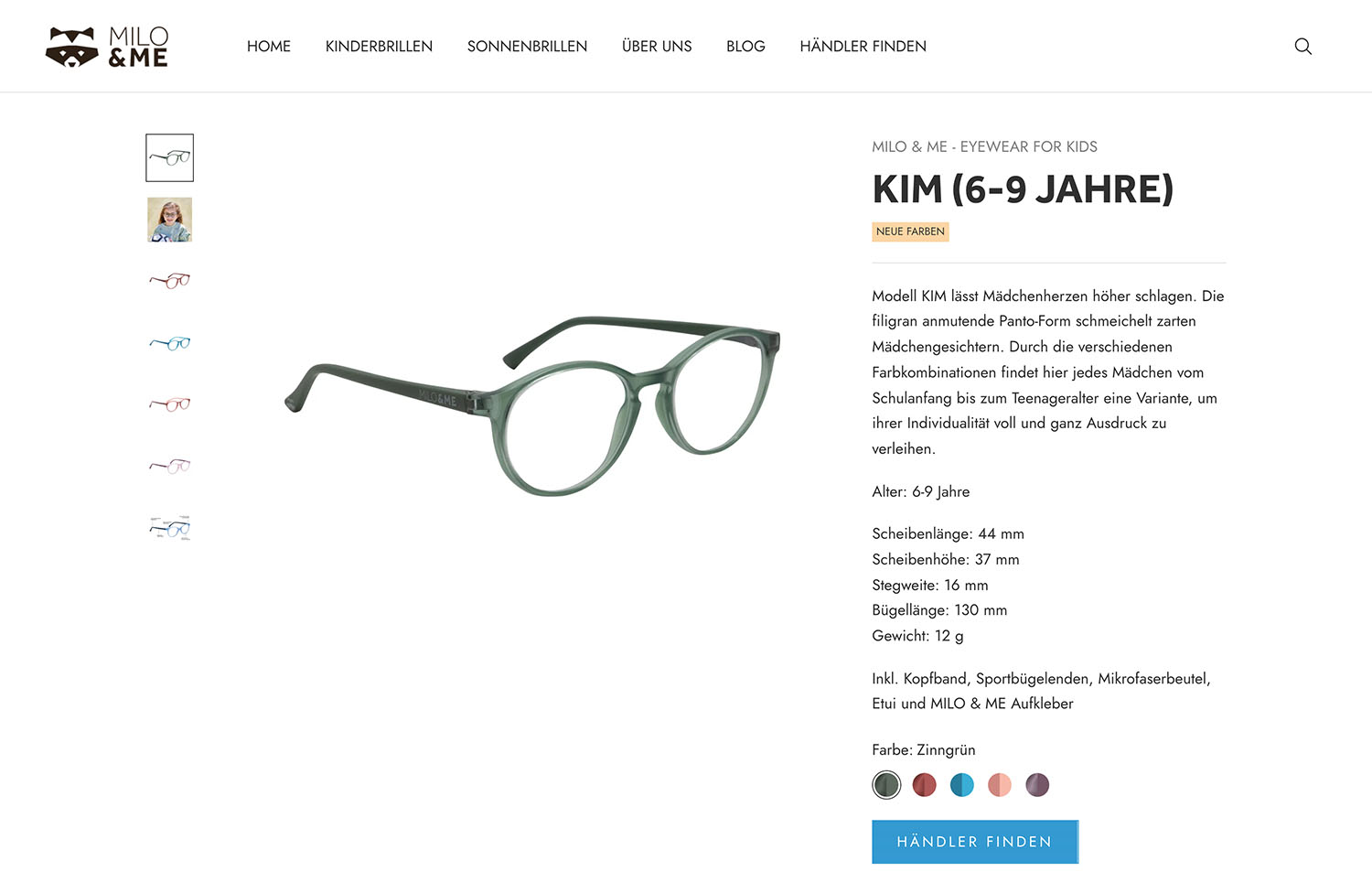Go to the Sonnenbrillen menu item
The image size is (1372, 893).
click(527, 47)
